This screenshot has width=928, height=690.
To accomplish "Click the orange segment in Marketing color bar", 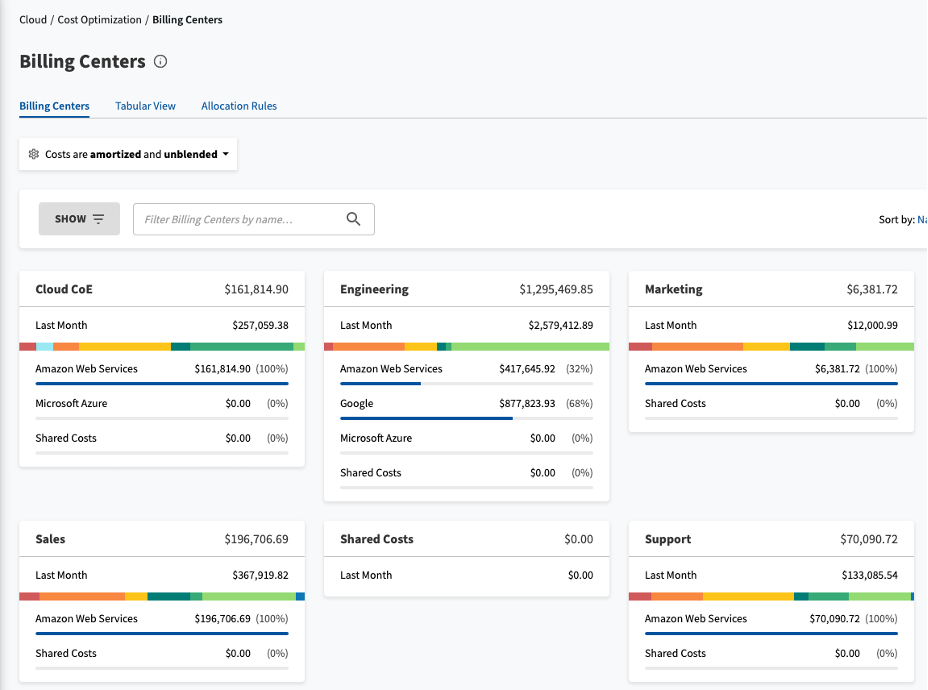I will point(697,347).
